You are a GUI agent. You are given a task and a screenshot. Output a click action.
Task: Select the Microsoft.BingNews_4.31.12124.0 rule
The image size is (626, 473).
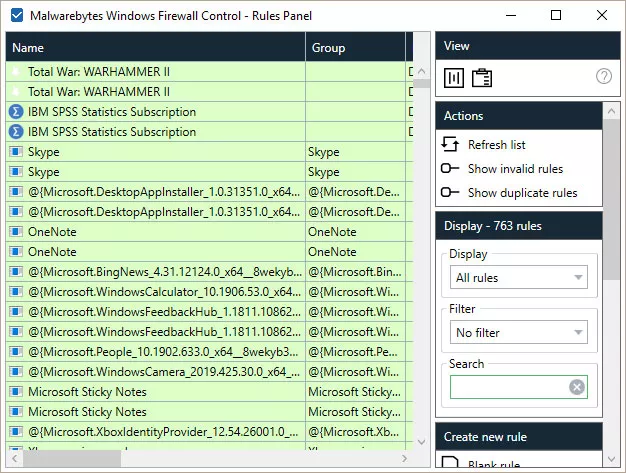[156, 272]
